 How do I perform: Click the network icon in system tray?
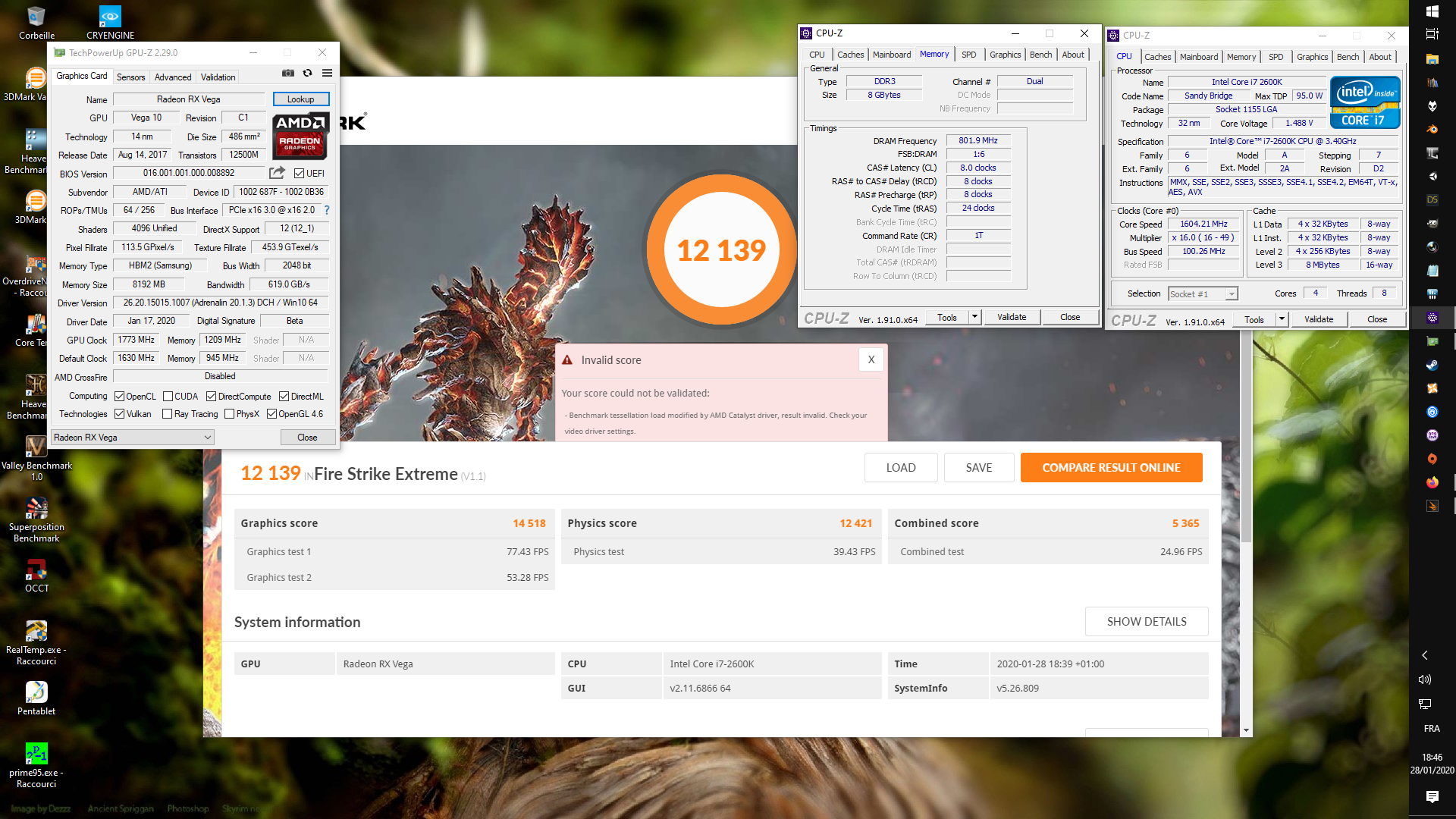(x=1425, y=704)
